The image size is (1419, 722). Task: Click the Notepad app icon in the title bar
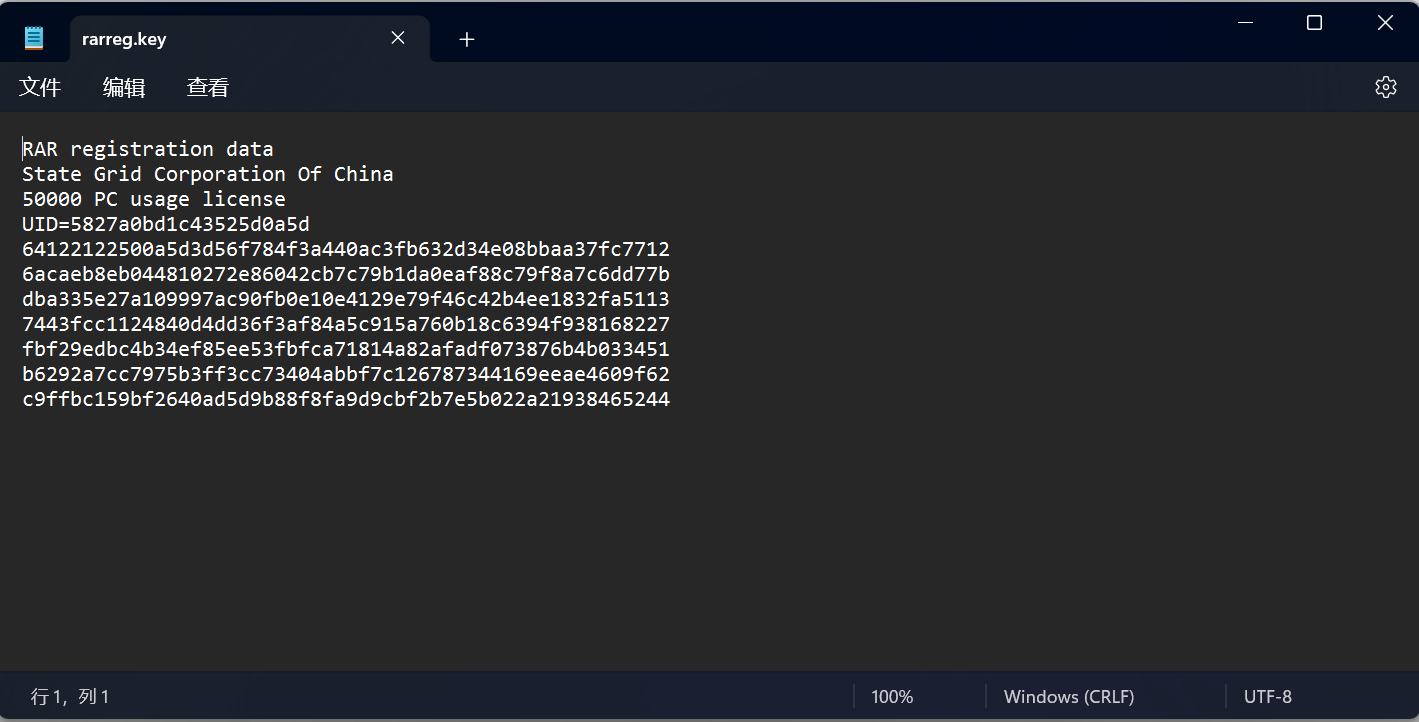click(34, 39)
